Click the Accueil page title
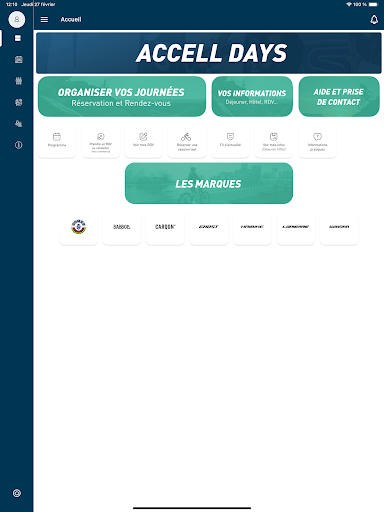The height and width of the screenshot is (512, 384). [x=71, y=19]
